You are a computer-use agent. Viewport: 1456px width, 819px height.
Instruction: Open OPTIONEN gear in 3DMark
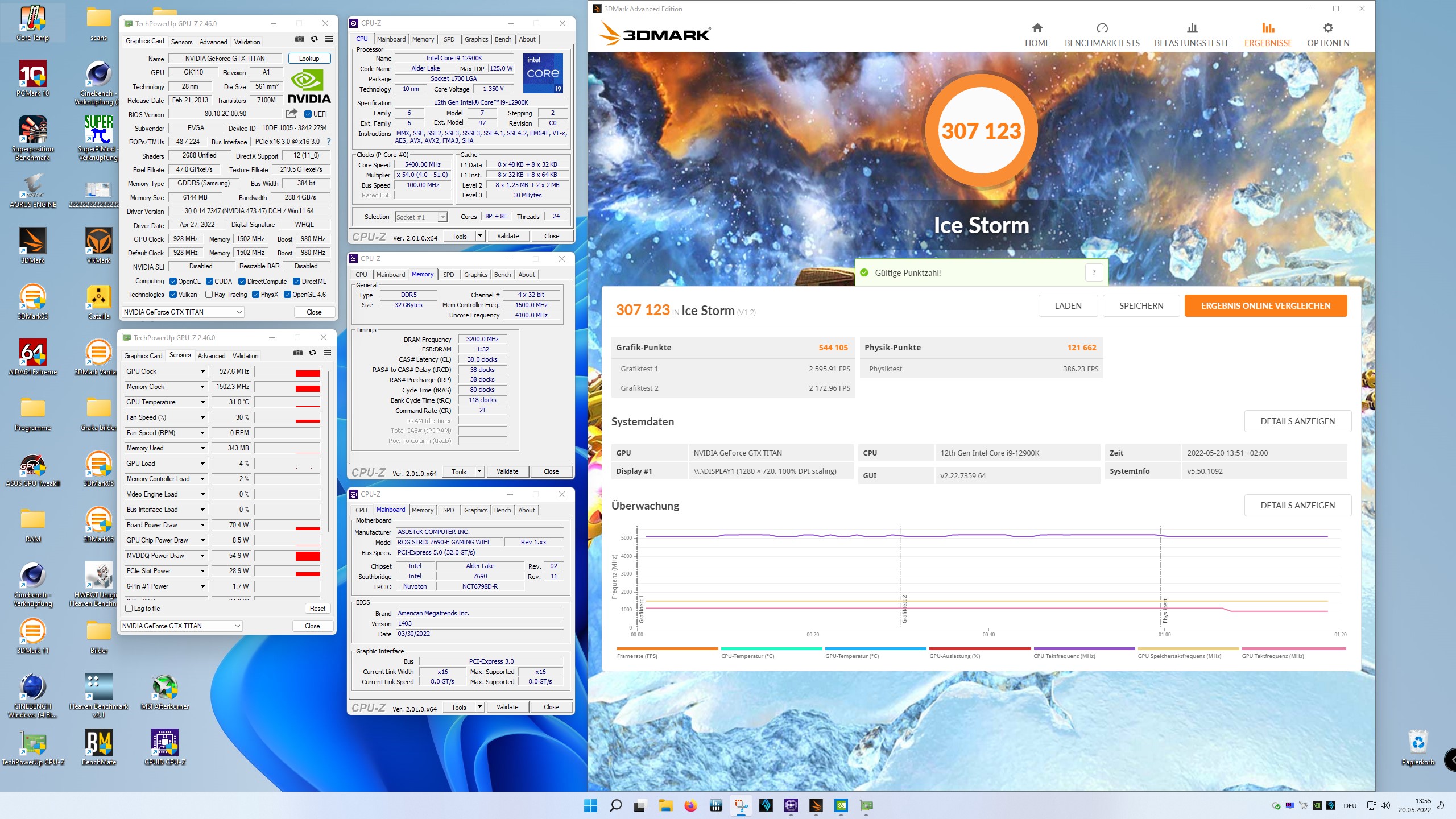click(1327, 35)
